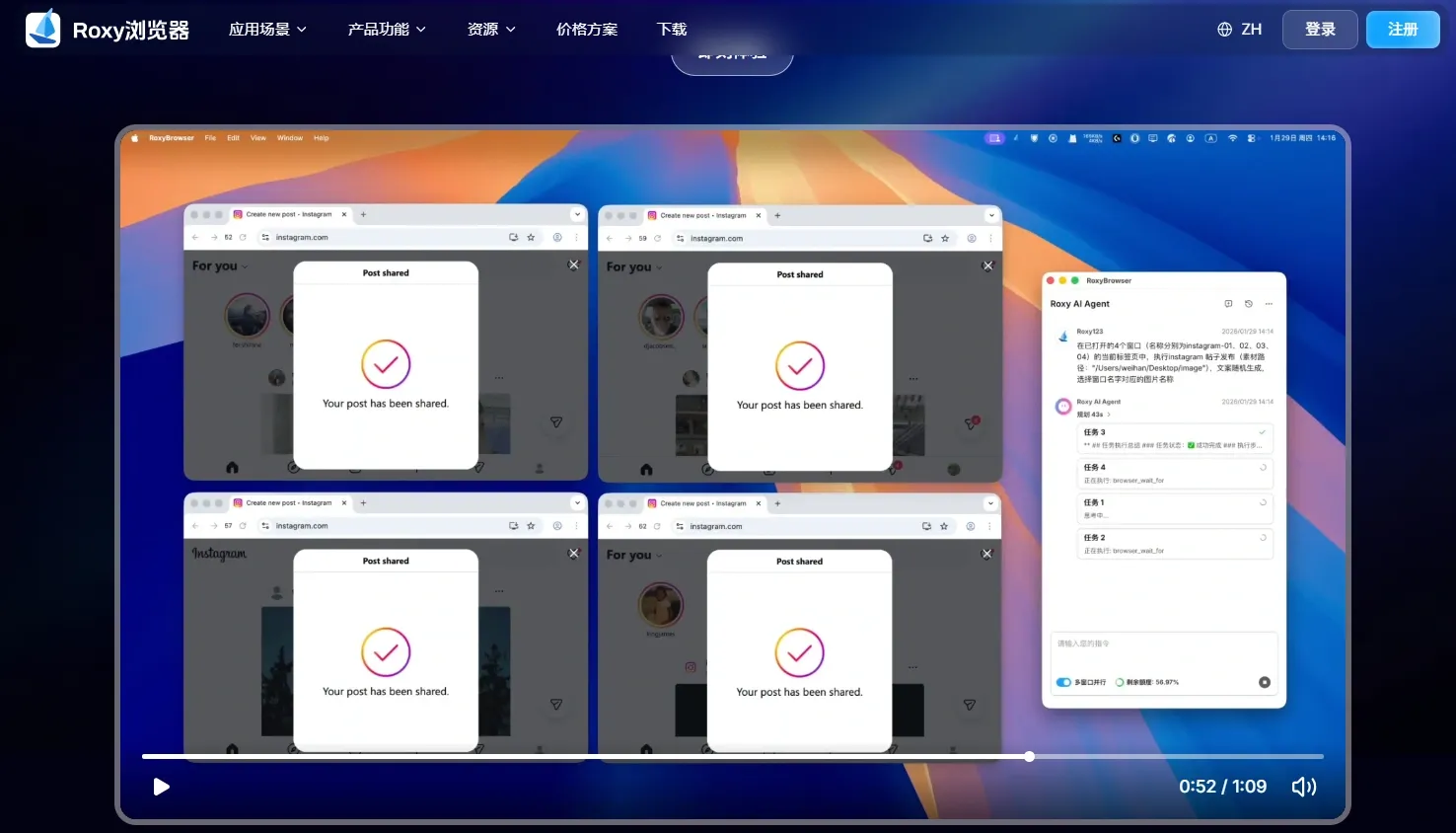Click the profile icon in window 57's toolbar
1456x833 pixels.
557,526
